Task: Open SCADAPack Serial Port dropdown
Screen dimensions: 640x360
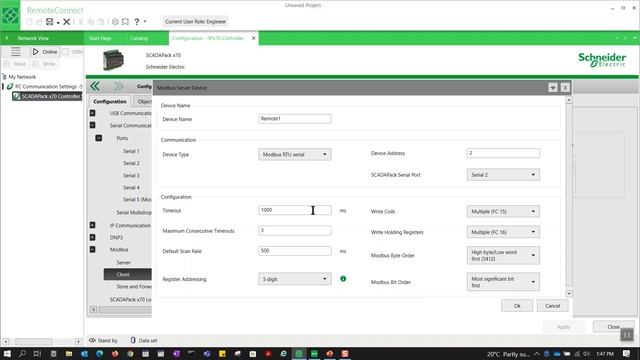Action: click(x=503, y=175)
